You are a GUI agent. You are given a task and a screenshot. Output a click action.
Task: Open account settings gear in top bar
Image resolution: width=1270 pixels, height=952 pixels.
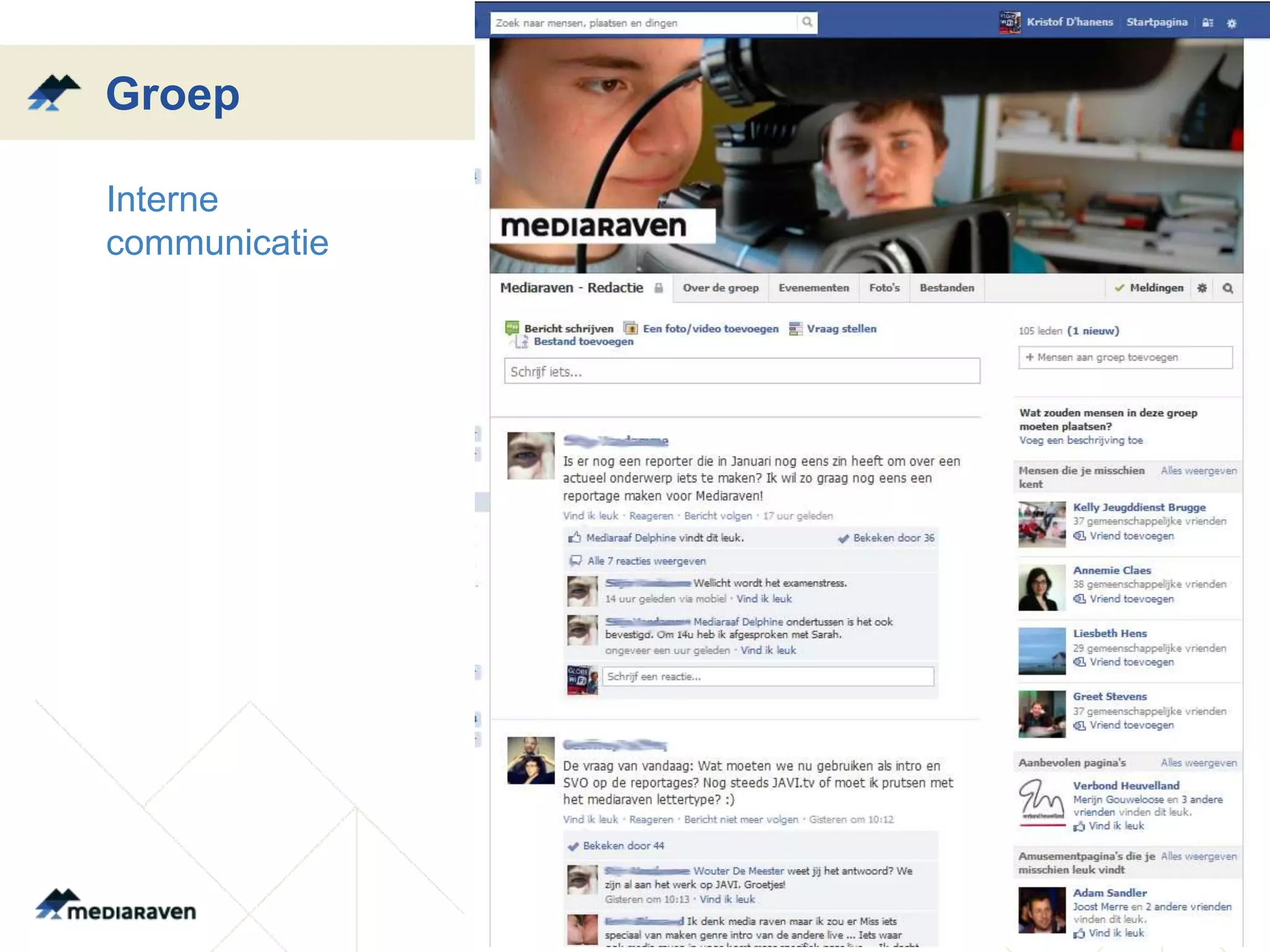point(1232,23)
